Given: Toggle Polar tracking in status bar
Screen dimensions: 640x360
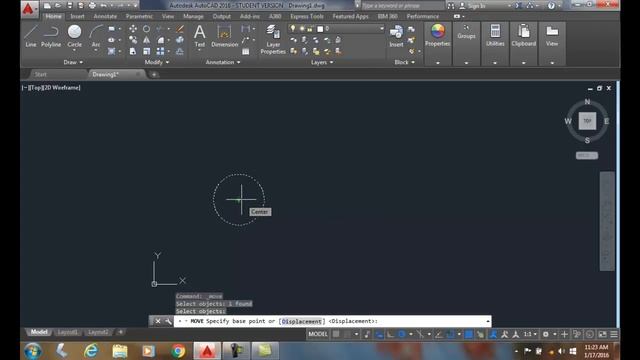Looking at the screenshot, I should coord(402,334).
